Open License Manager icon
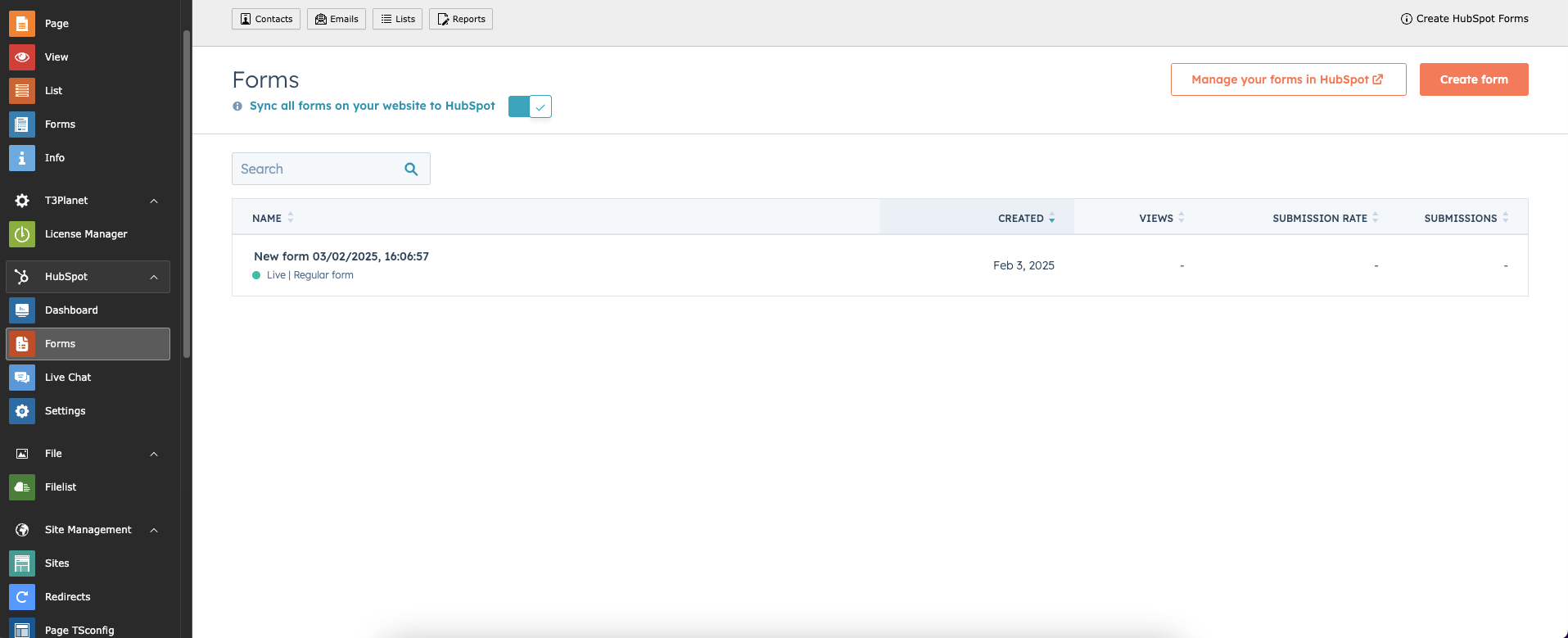Image resolution: width=1568 pixels, height=638 pixels. (x=22, y=234)
